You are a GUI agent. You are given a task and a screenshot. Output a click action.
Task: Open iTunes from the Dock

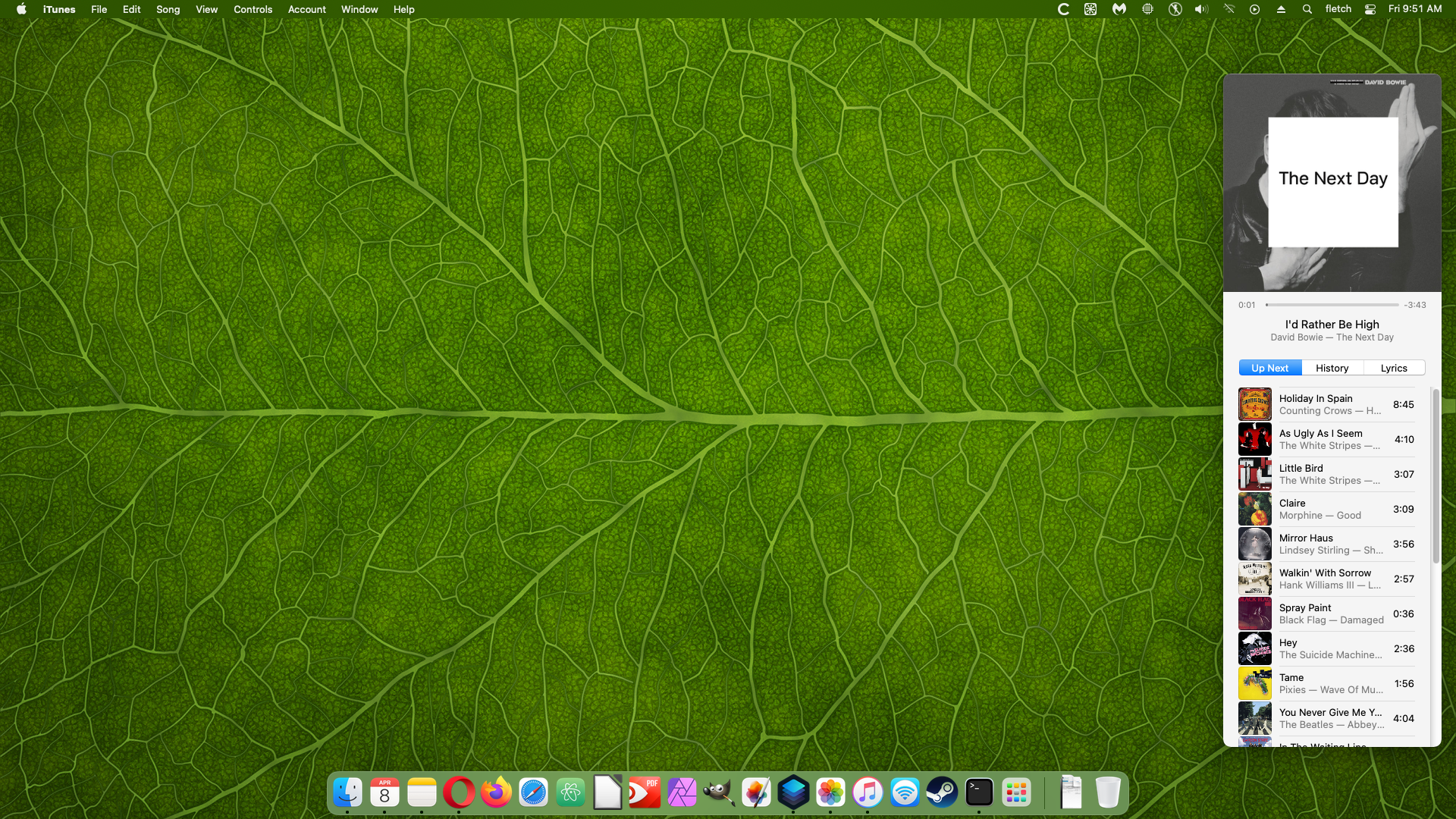click(x=868, y=793)
